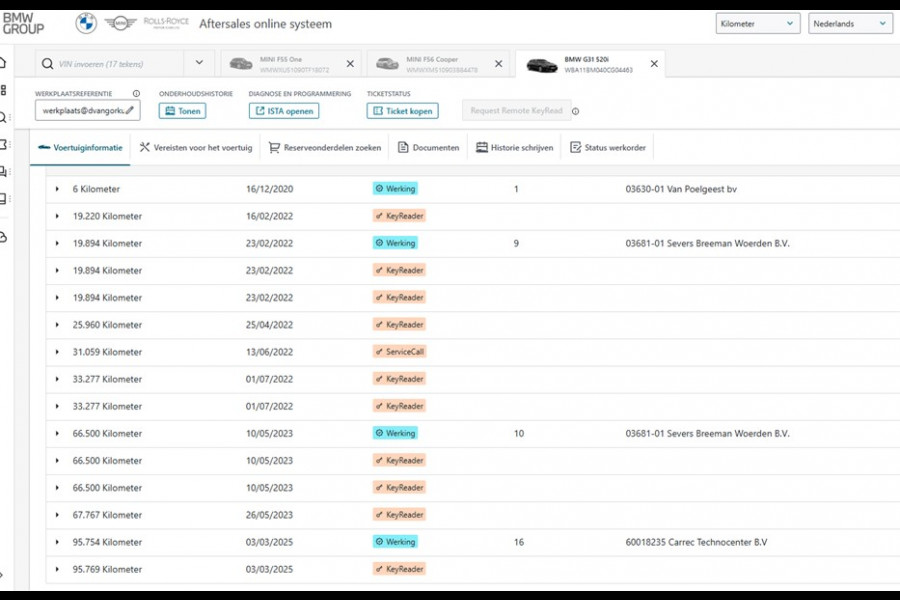Click info icon next to Werkplaatsreferentie label
This screenshot has width=900, height=600.
click(x=136, y=94)
